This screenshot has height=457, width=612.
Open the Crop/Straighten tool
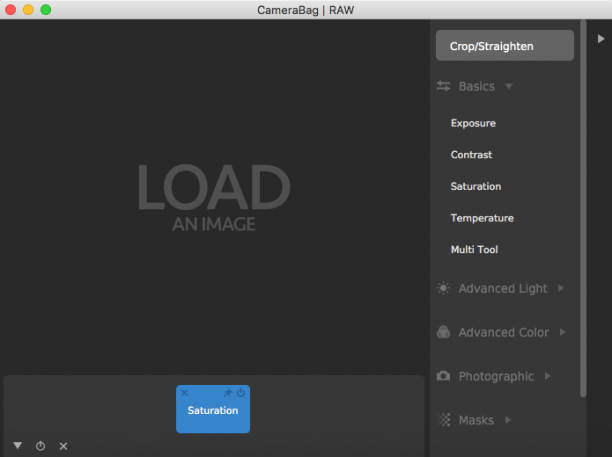(x=505, y=46)
